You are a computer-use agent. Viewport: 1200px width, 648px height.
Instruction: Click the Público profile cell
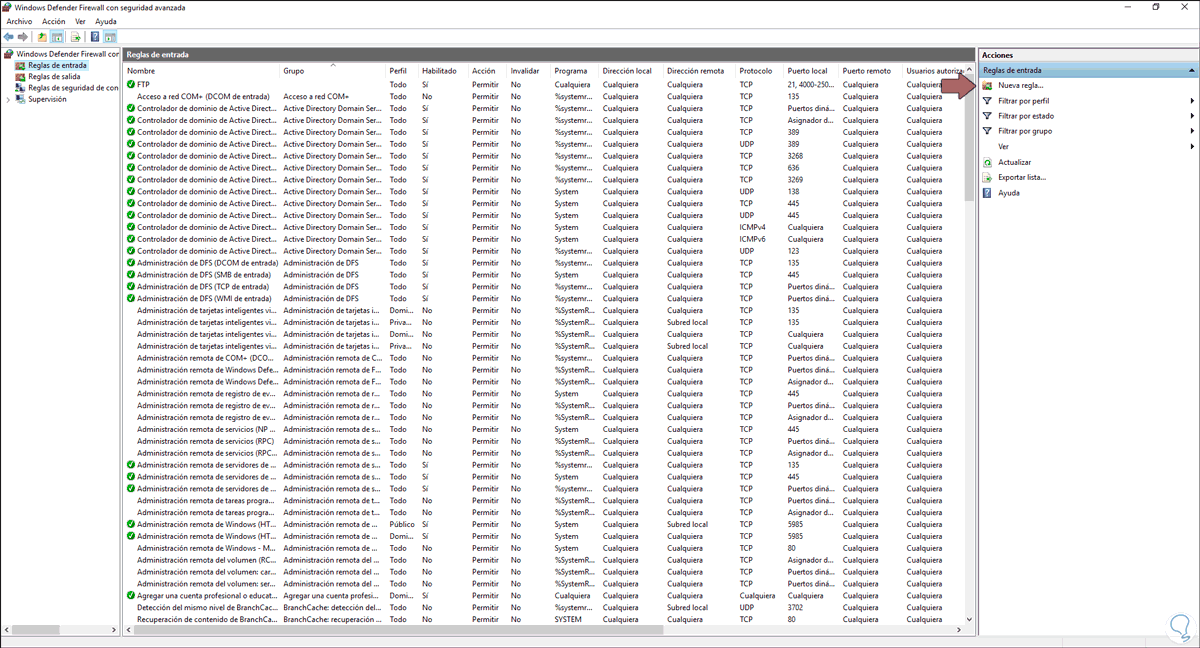[x=401, y=524]
